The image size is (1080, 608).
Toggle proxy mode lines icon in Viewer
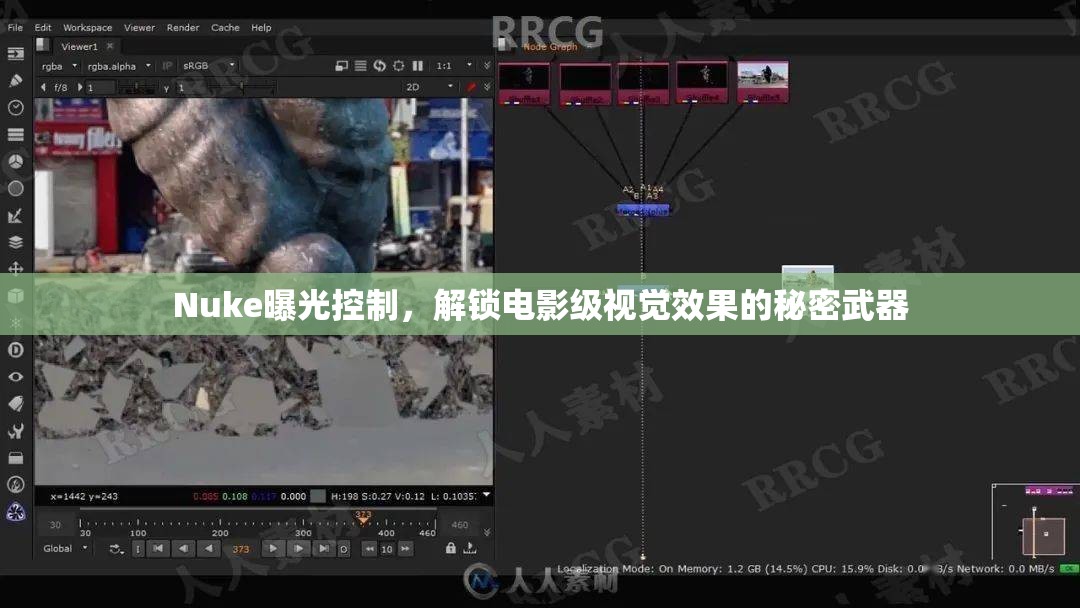tap(360, 66)
